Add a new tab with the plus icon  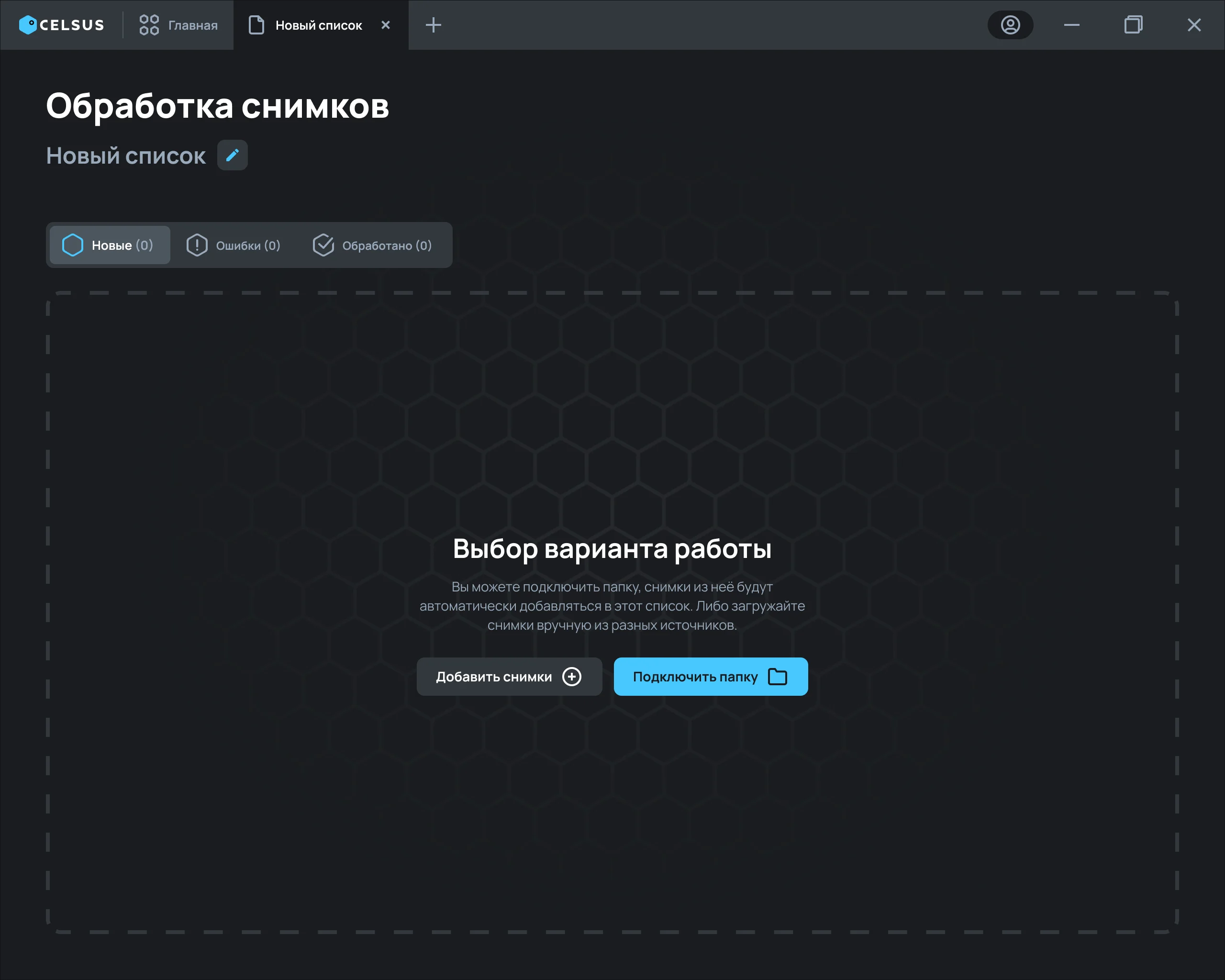click(x=434, y=25)
